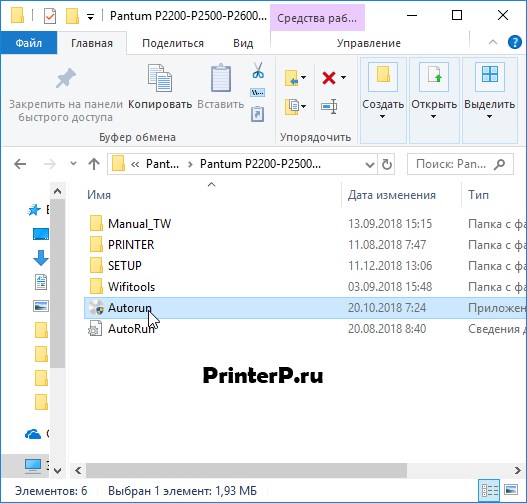Open the Recent locations dropdown arrow
Image resolution: width=527 pixels, height=503 pixels.
pos(73,164)
